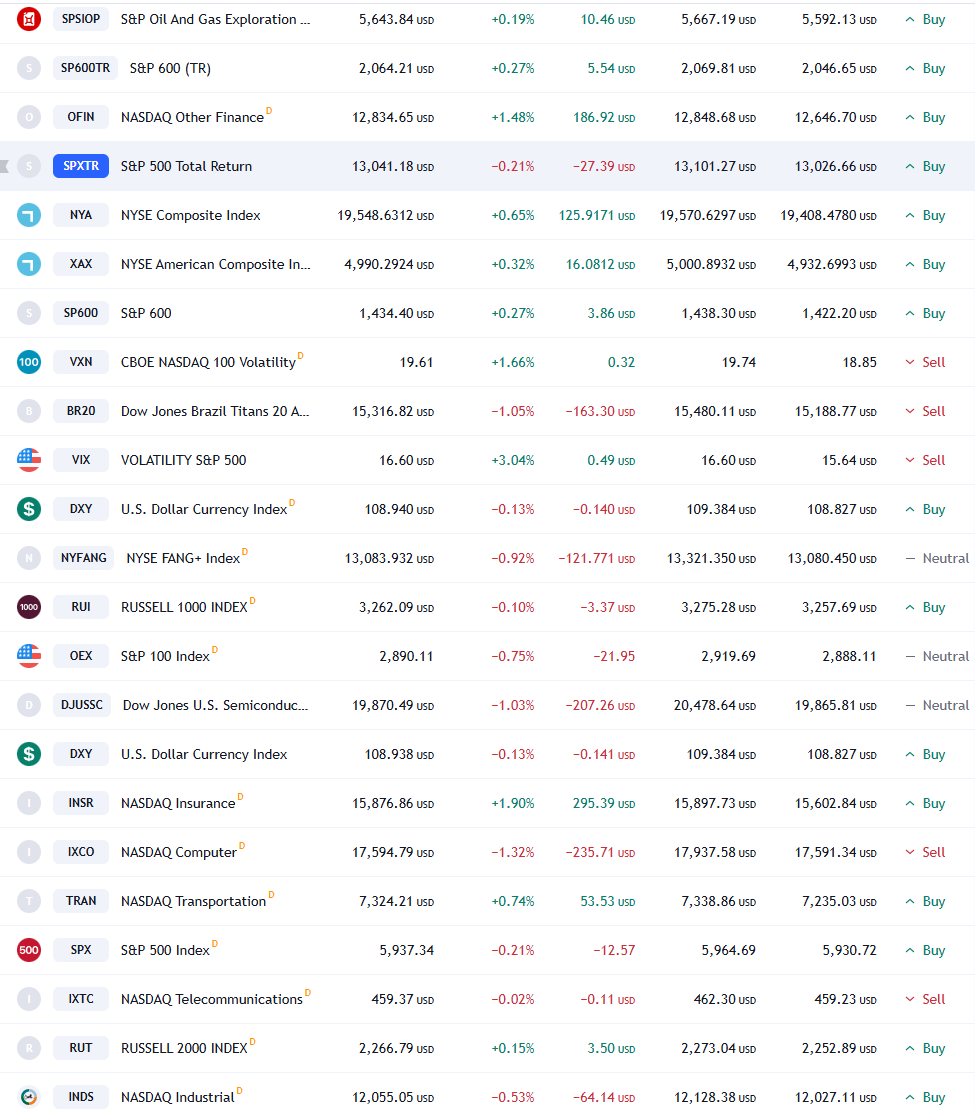This screenshot has height=1110, width=975.
Task: Open the SP600TR ticker symbol
Action: point(85,67)
